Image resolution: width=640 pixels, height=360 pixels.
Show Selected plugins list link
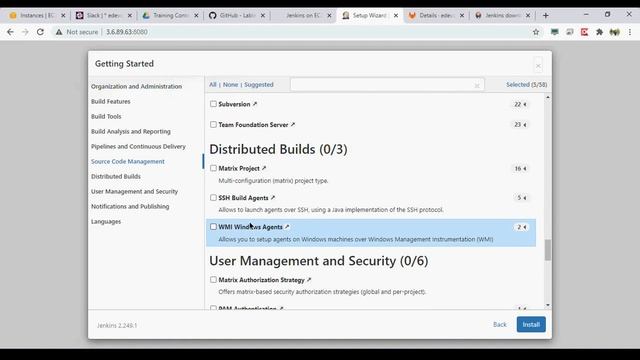(x=527, y=84)
